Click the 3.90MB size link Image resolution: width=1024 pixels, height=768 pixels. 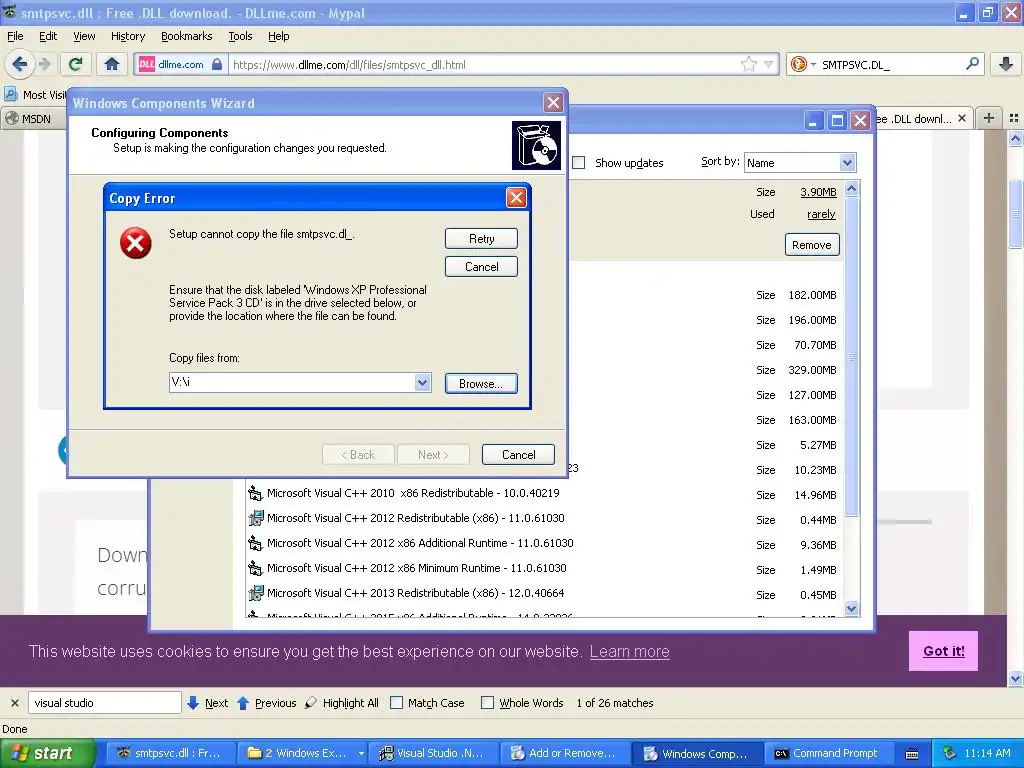coord(818,192)
